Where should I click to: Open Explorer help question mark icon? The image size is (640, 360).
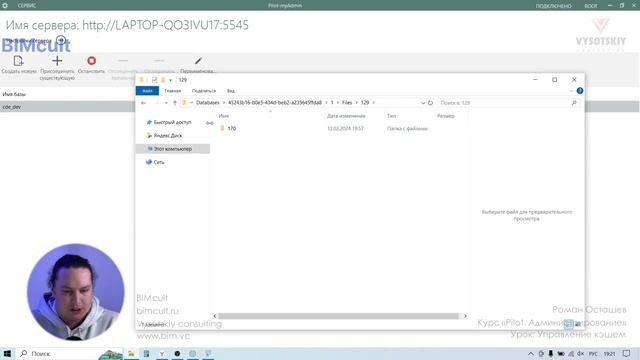[580, 91]
